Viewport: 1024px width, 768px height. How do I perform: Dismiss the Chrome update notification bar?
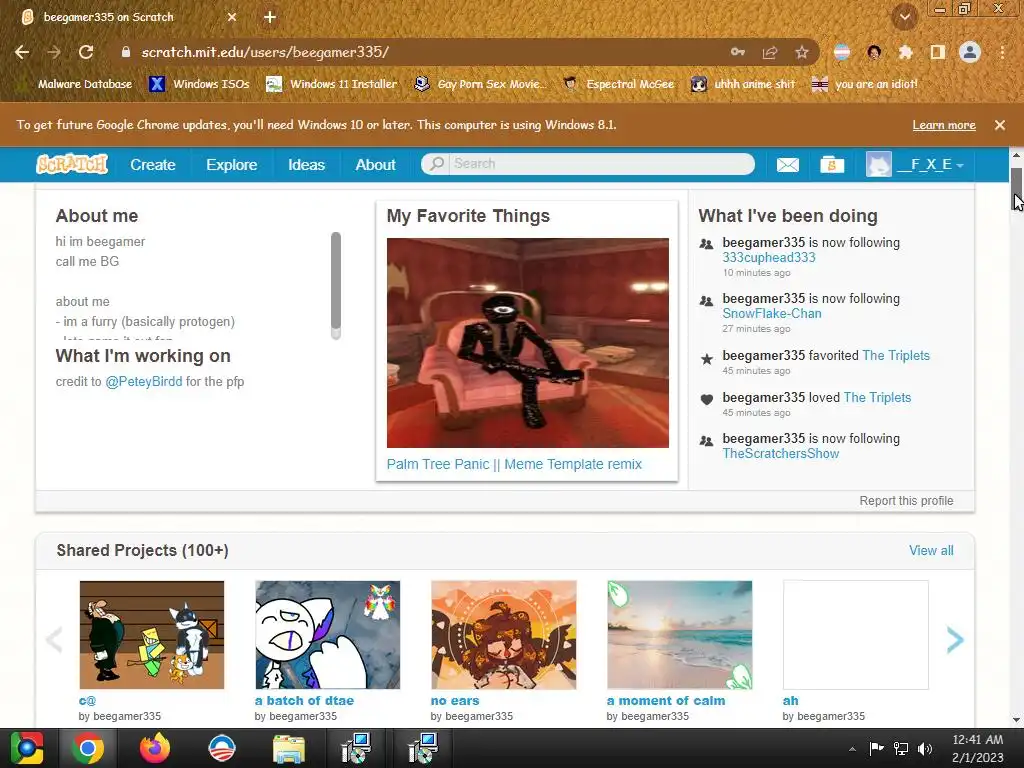click(1000, 125)
